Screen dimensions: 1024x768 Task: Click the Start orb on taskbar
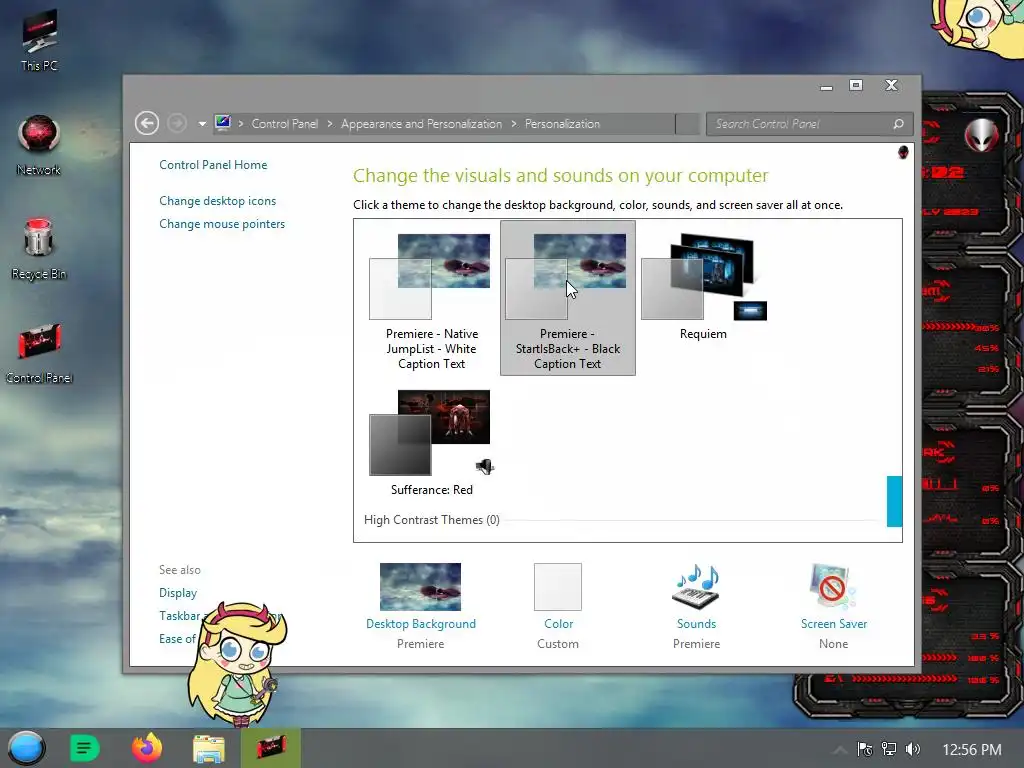coord(26,748)
